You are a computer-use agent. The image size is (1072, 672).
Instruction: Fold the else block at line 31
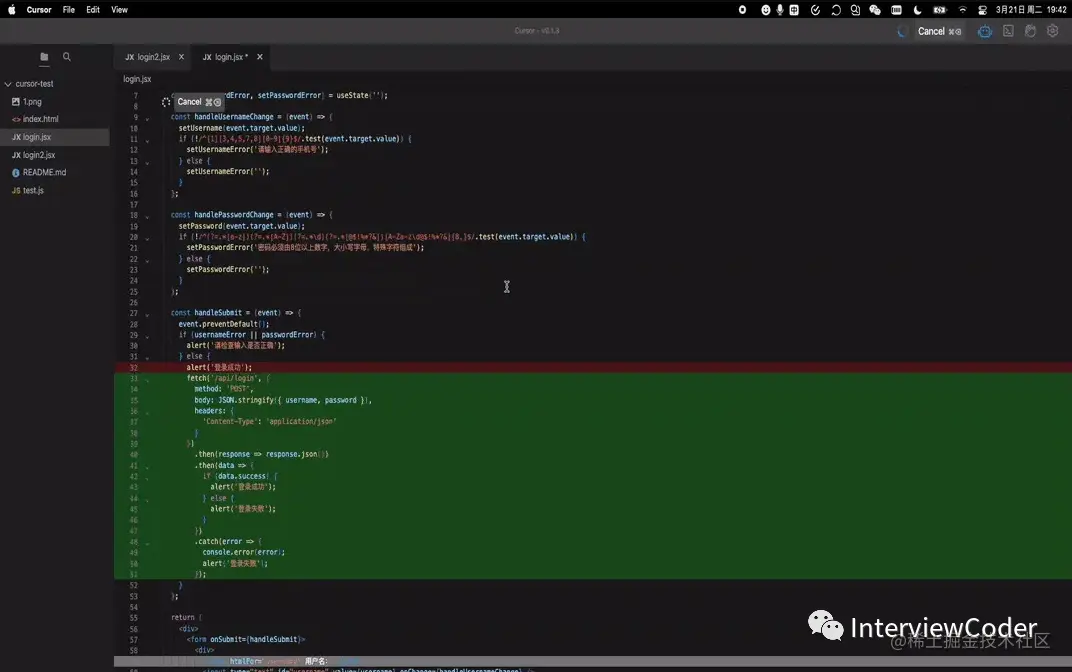pos(147,358)
